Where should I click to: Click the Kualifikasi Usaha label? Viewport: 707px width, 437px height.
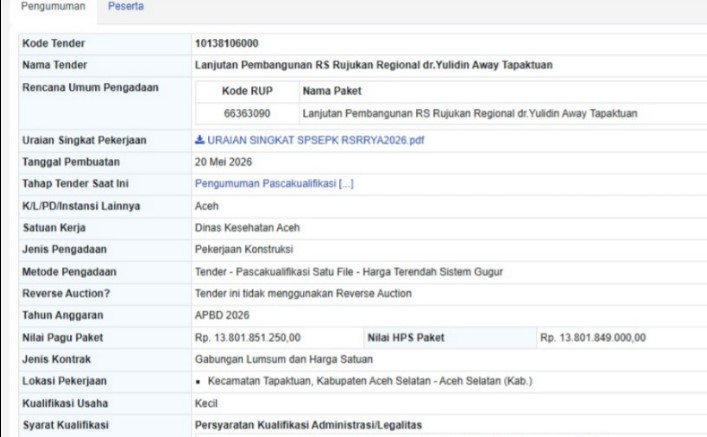65,403
